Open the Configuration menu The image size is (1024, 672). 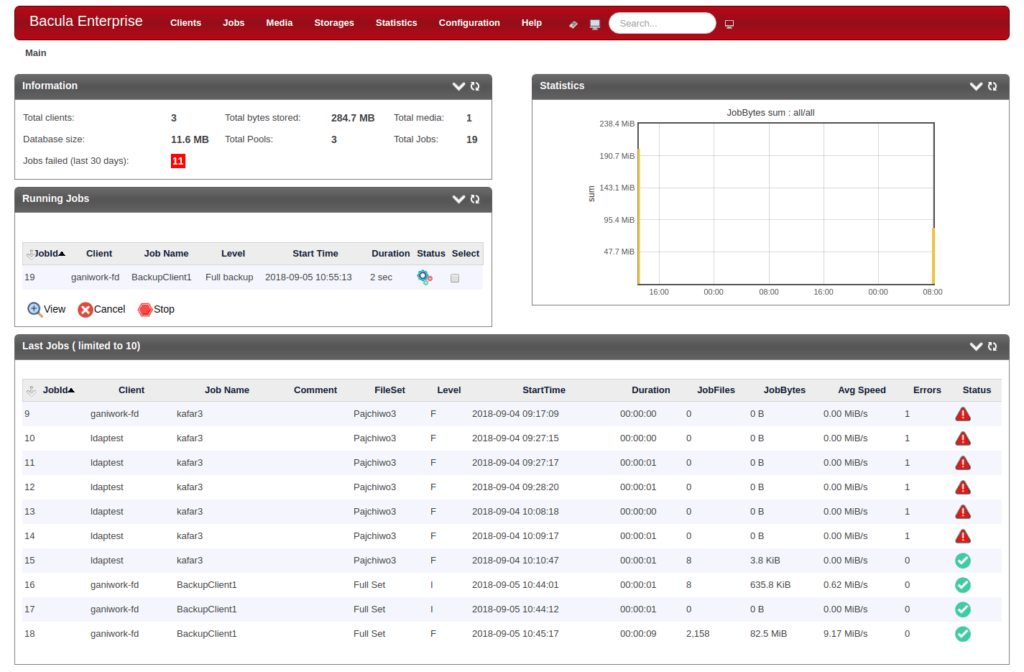coord(469,22)
